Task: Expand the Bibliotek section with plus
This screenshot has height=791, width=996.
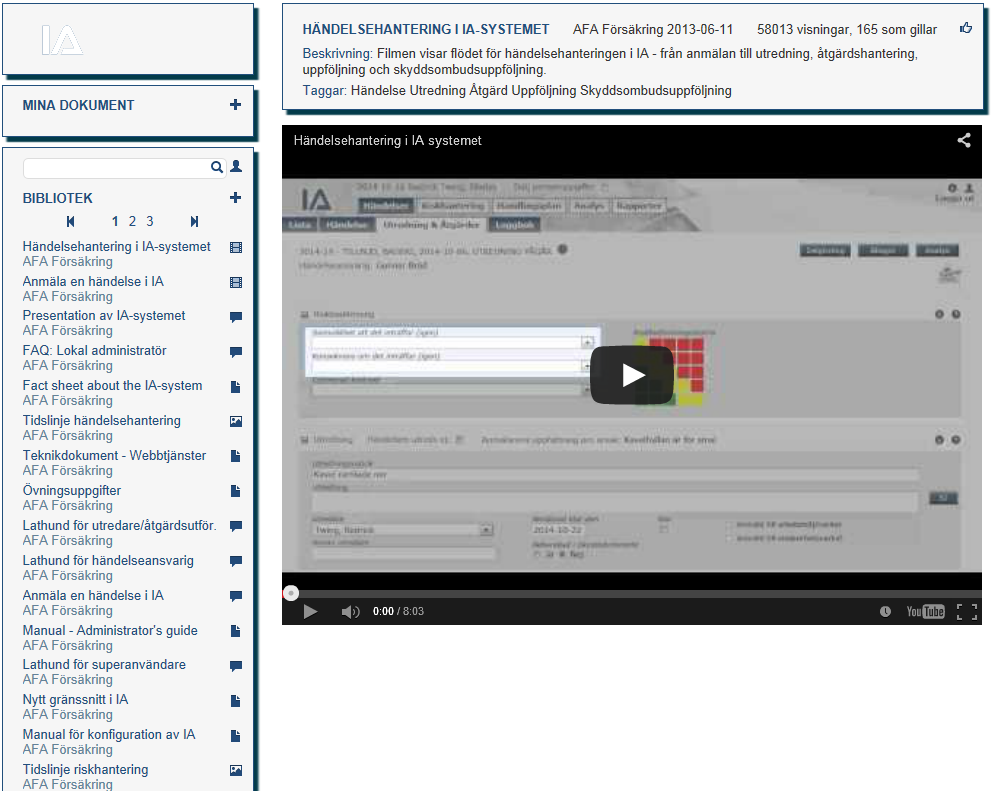Action: pos(235,198)
